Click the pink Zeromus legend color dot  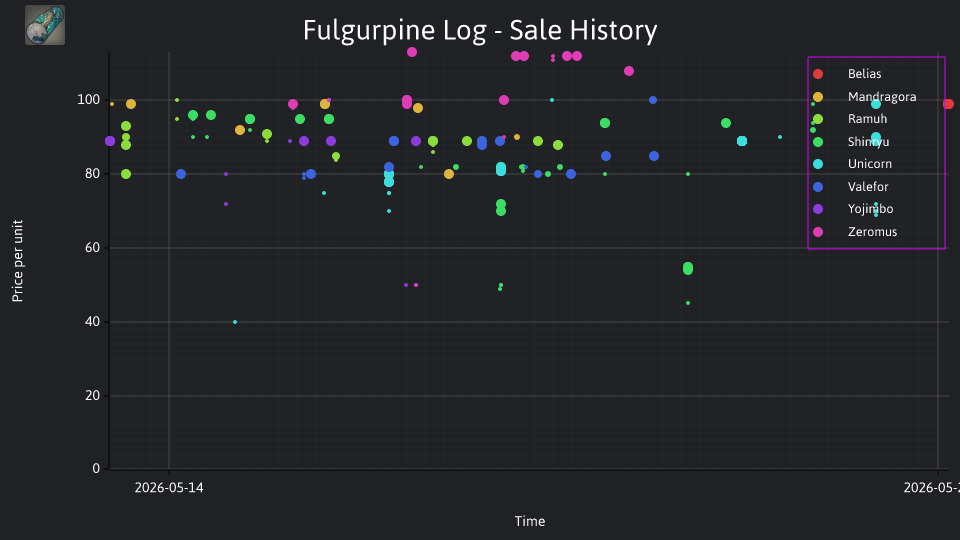click(x=818, y=232)
